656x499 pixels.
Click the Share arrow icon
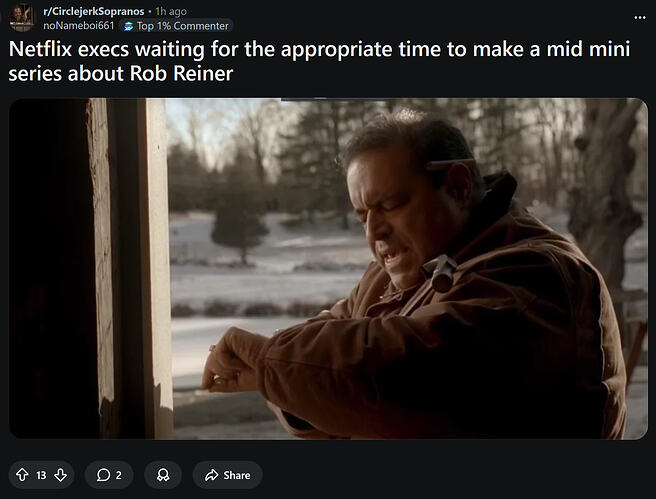pos(212,475)
